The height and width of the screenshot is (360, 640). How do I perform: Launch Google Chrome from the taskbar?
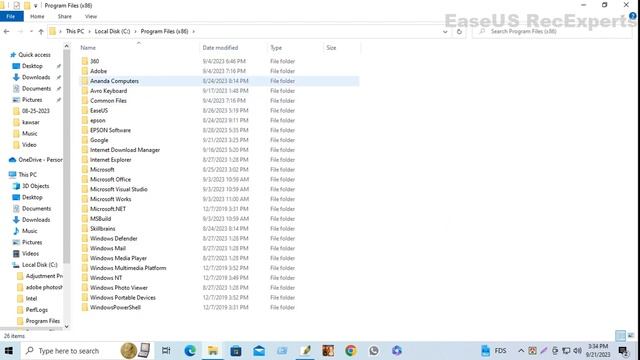click(x=350, y=351)
